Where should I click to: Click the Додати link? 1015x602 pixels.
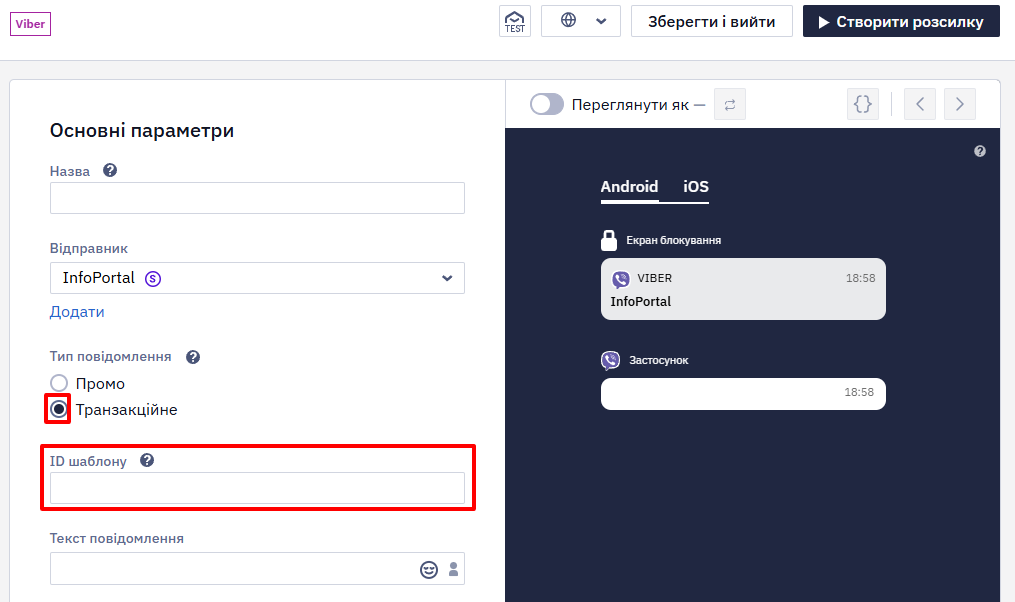[77, 312]
